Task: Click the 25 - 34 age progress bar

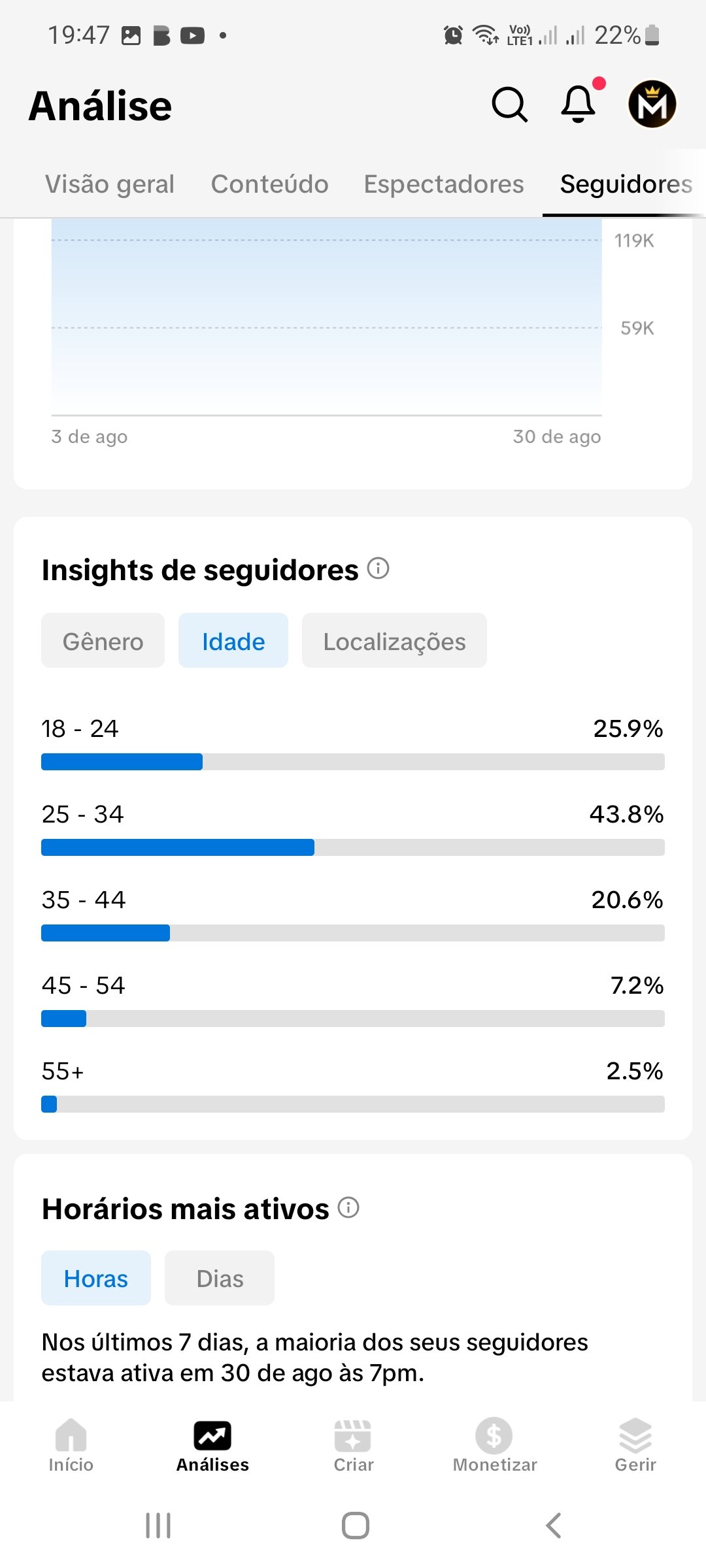Action: (x=353, y=847)
